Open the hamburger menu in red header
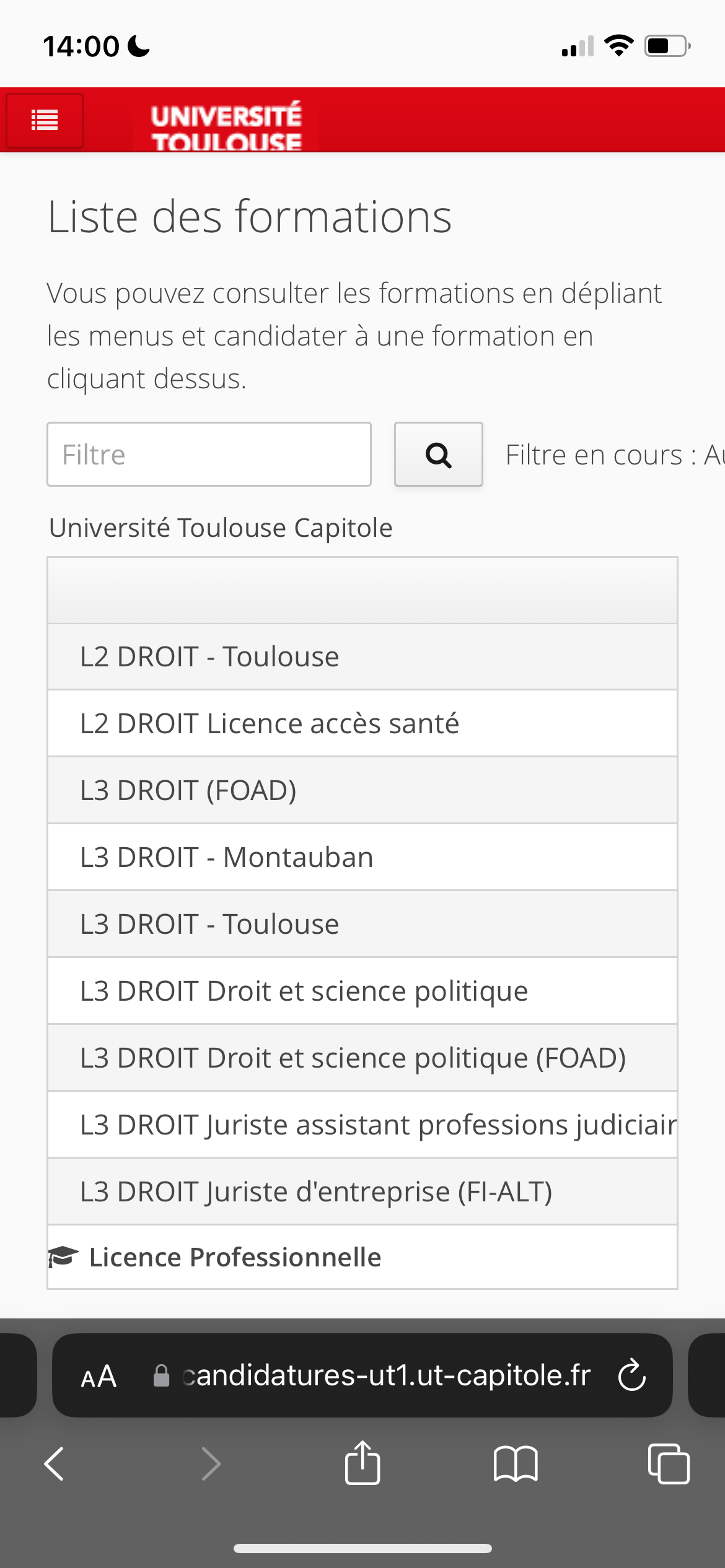 45,120
